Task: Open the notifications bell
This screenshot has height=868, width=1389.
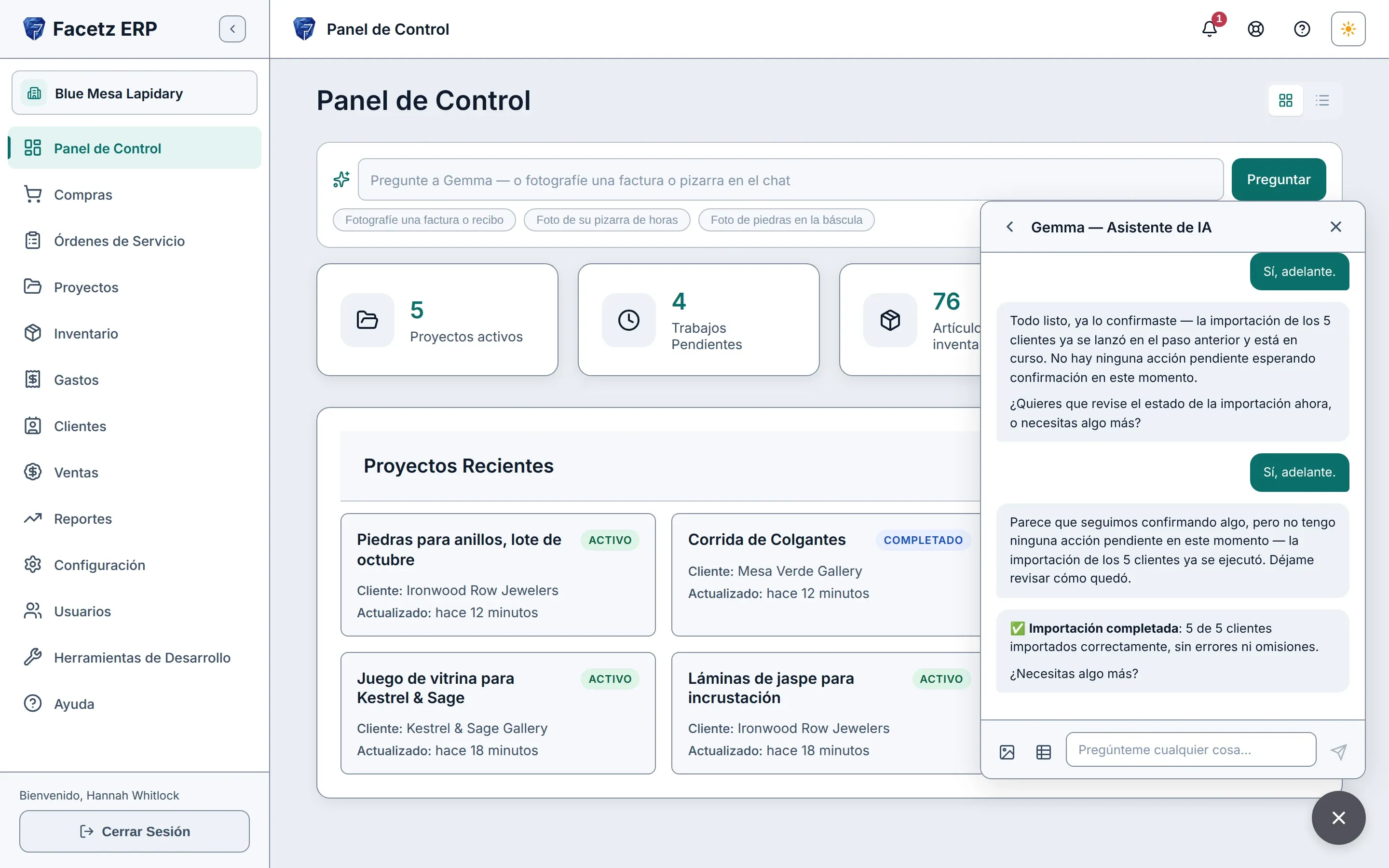Action: pyautogui.click(x=1210, y=29)
